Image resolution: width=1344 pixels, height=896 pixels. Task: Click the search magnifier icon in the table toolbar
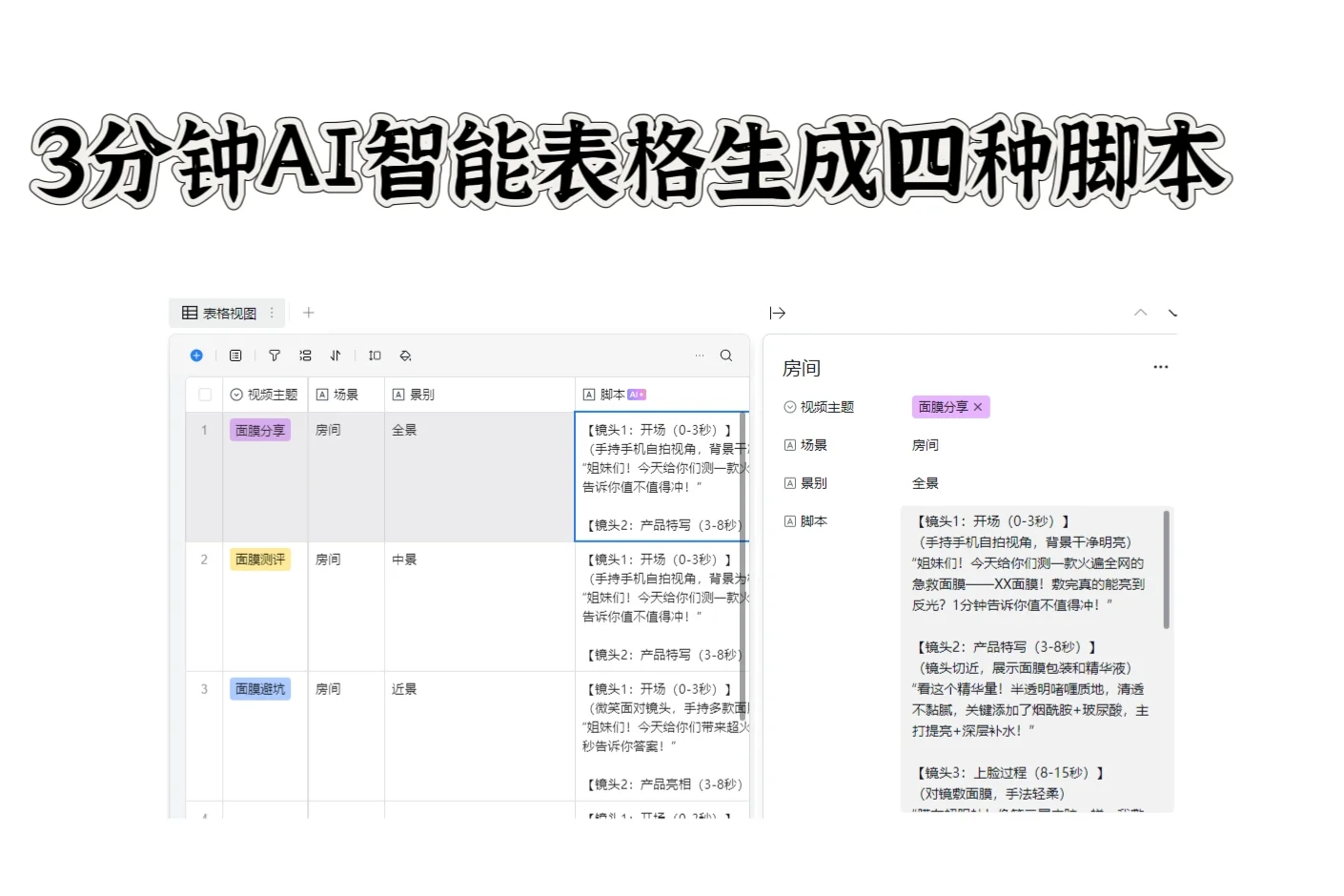(x=726, y=356)
